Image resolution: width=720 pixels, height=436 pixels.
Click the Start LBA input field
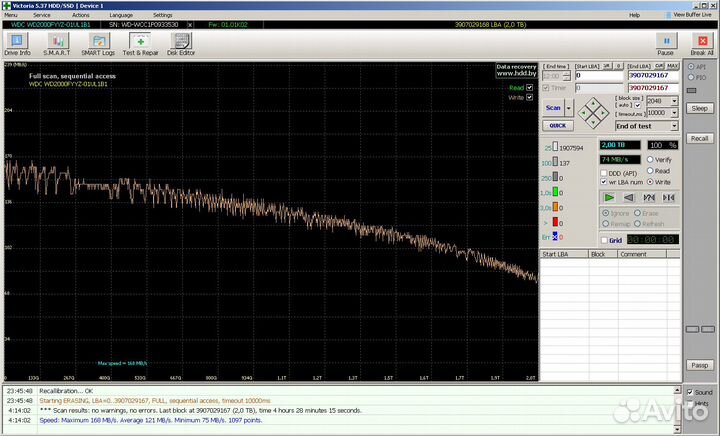[597, 76]
